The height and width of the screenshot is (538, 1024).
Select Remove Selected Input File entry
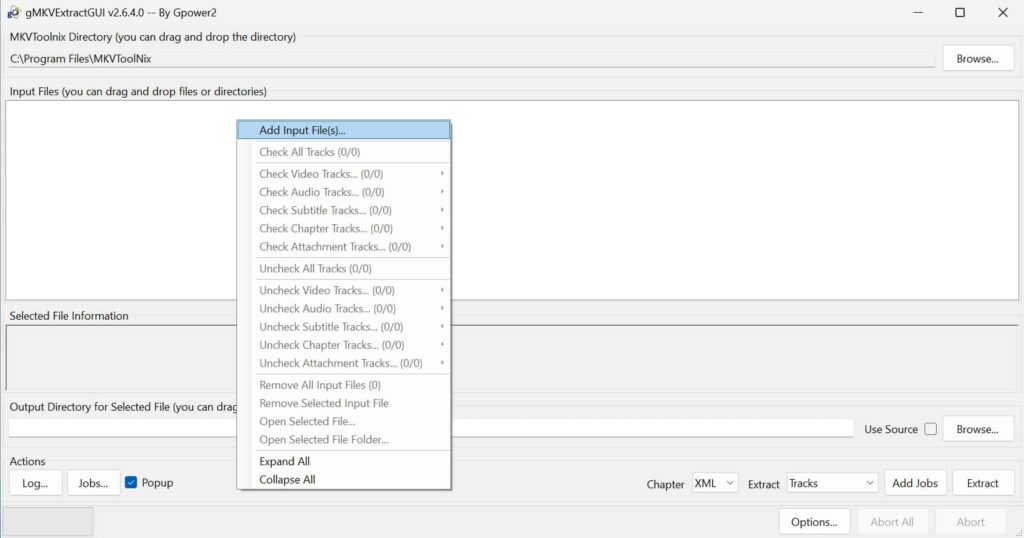[344, 404]
